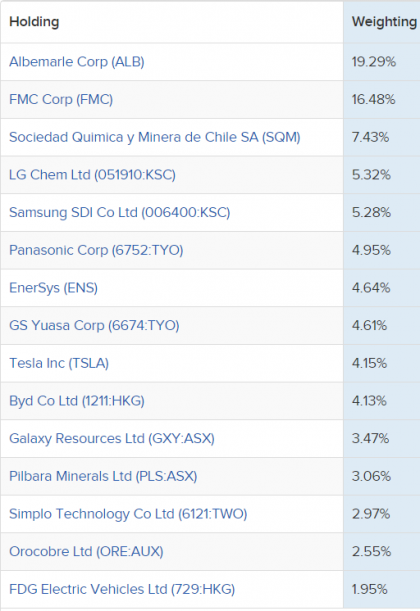Select Sociedad Quimica y Minera de Chile link
The image size is (420, 611).
155,137
